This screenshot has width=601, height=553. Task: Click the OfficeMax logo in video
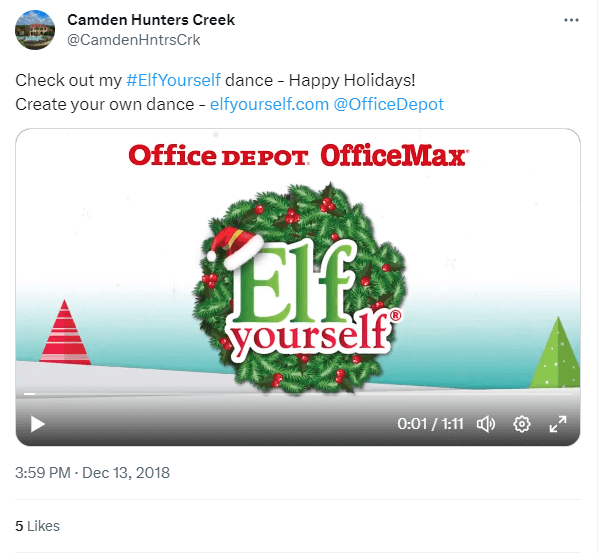point(394,155)
